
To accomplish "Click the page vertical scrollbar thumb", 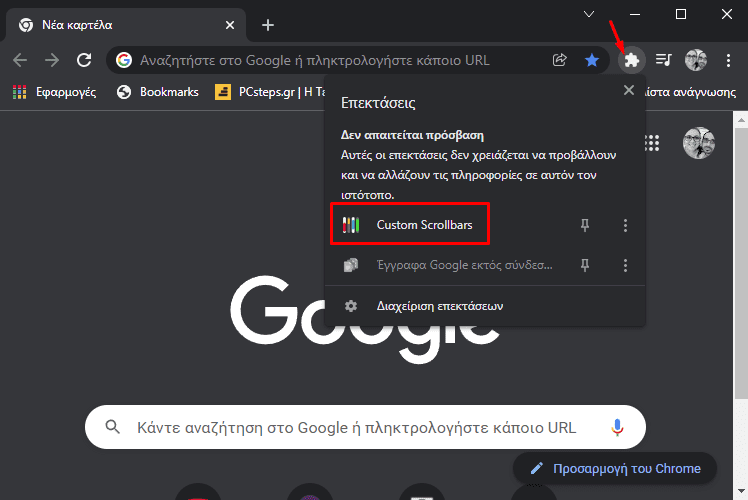I will (x=741, y=262).
